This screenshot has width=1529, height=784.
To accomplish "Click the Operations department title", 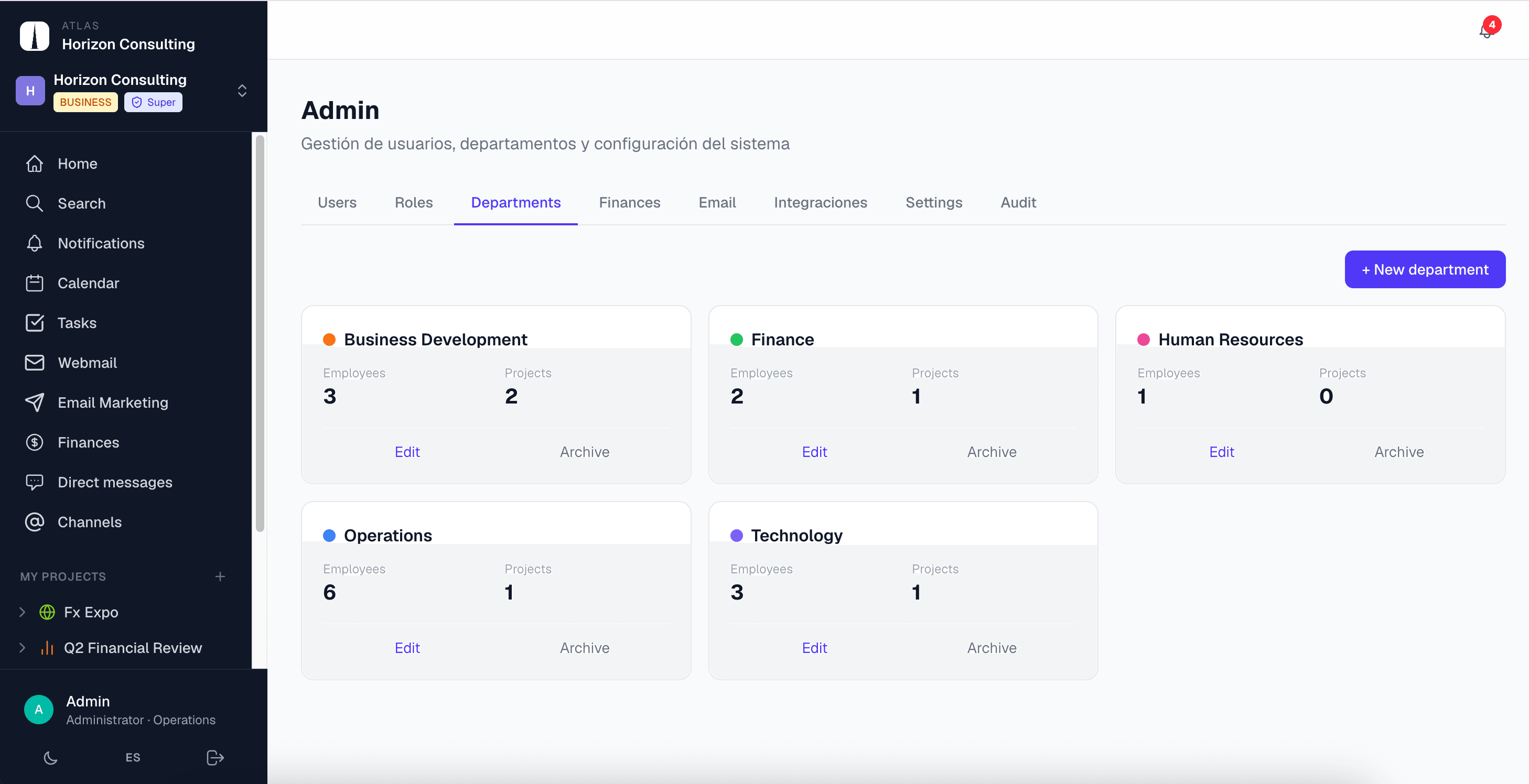I will tap(387, 536).
